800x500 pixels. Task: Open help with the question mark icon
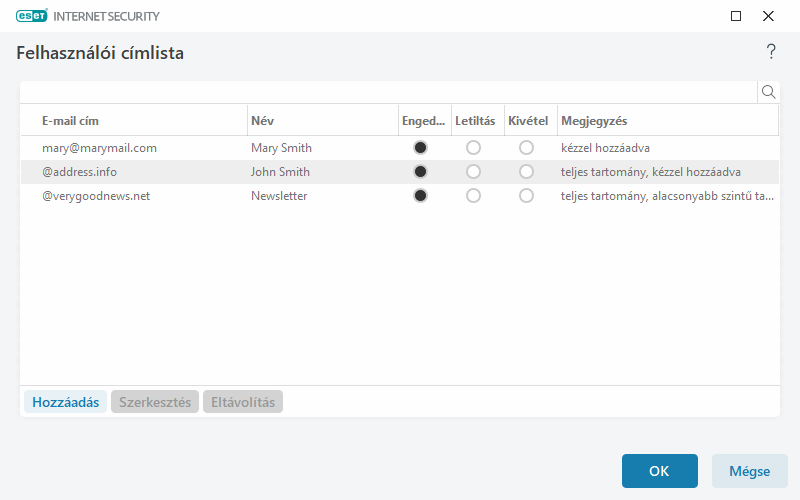coord(771,52)
